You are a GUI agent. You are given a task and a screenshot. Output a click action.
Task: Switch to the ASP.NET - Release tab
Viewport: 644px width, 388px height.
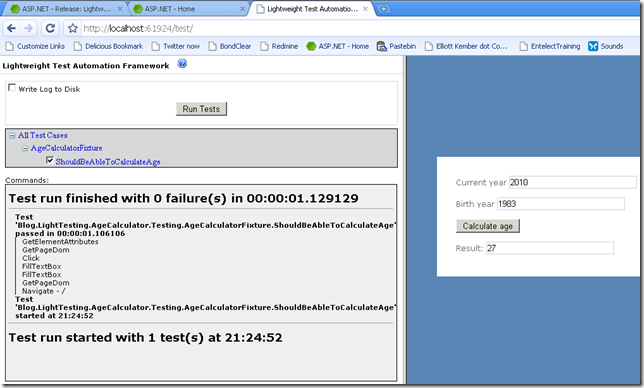66,9
